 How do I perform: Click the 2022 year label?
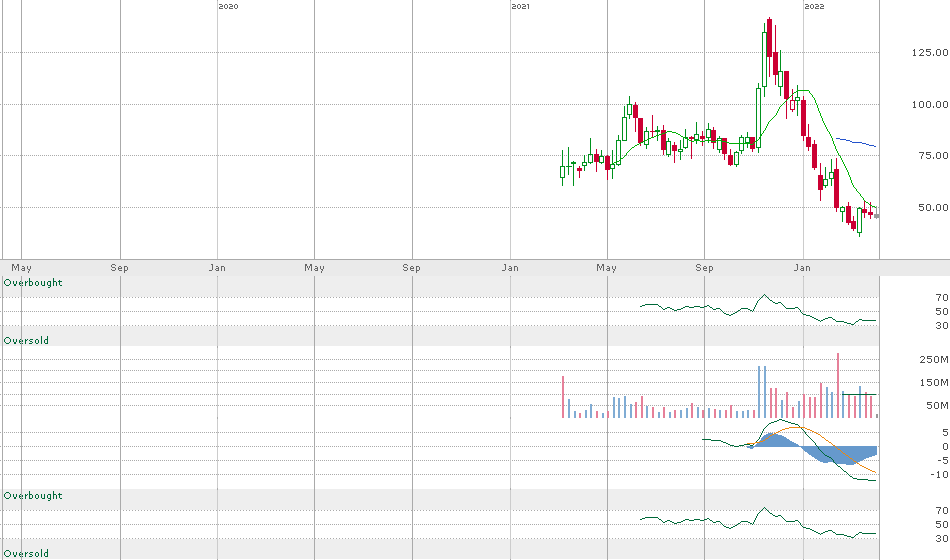click(814, 6)
